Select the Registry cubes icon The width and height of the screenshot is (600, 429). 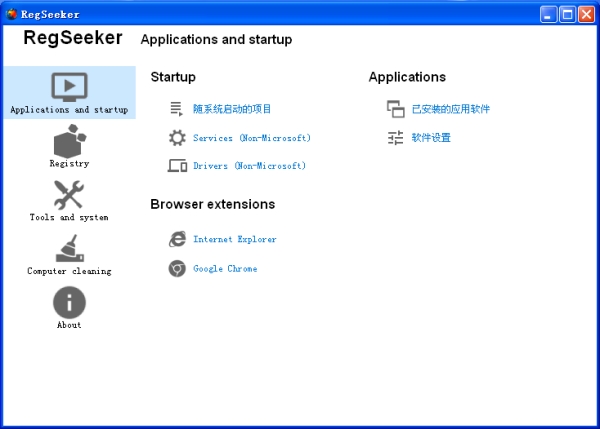[70, 140]
